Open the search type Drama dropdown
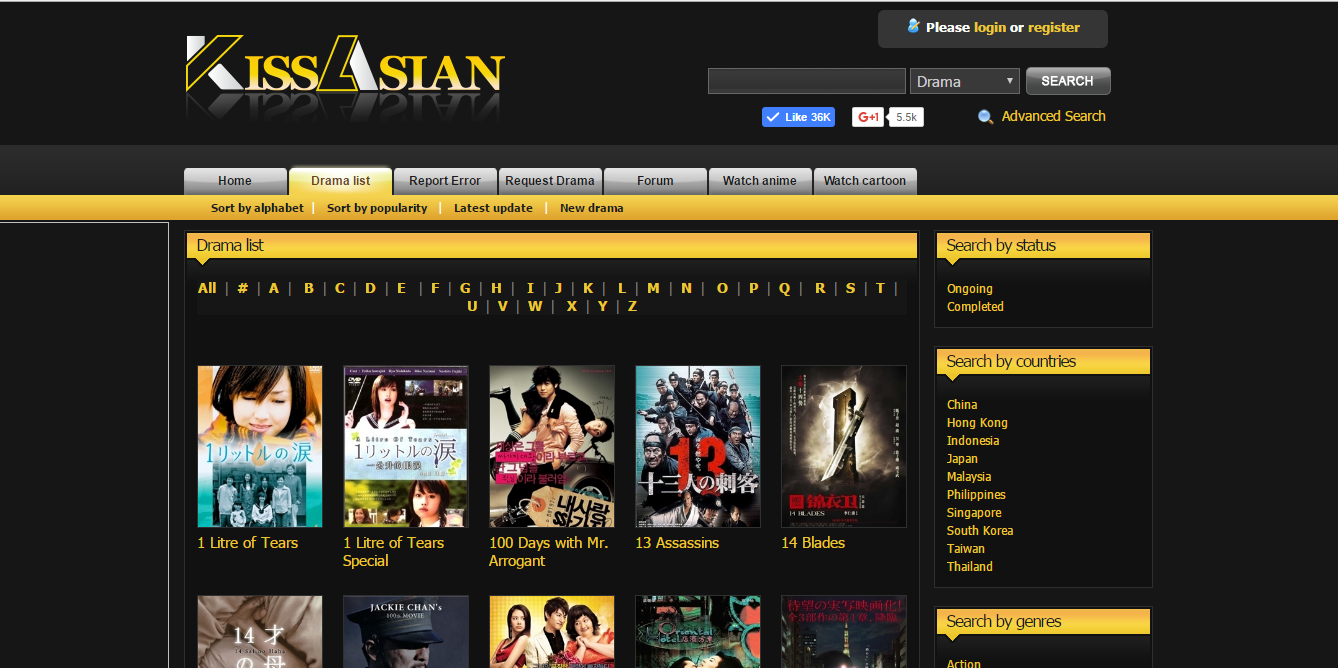 (x=964, y=81)
